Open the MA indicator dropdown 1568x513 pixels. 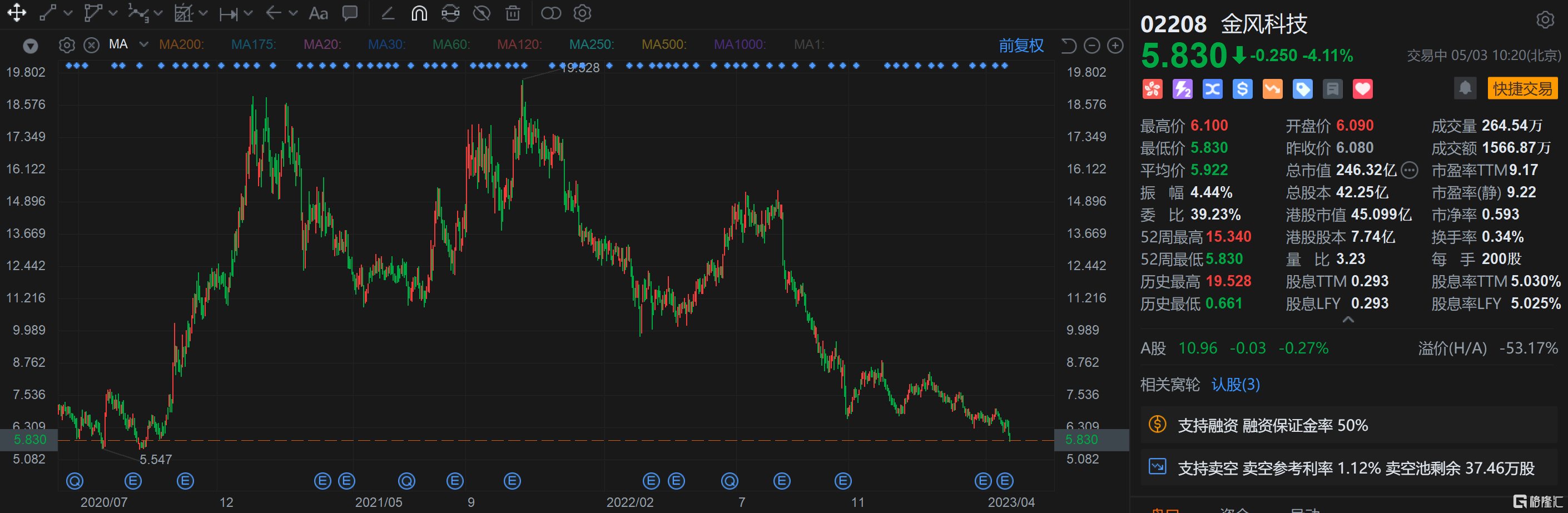point(143,44)
